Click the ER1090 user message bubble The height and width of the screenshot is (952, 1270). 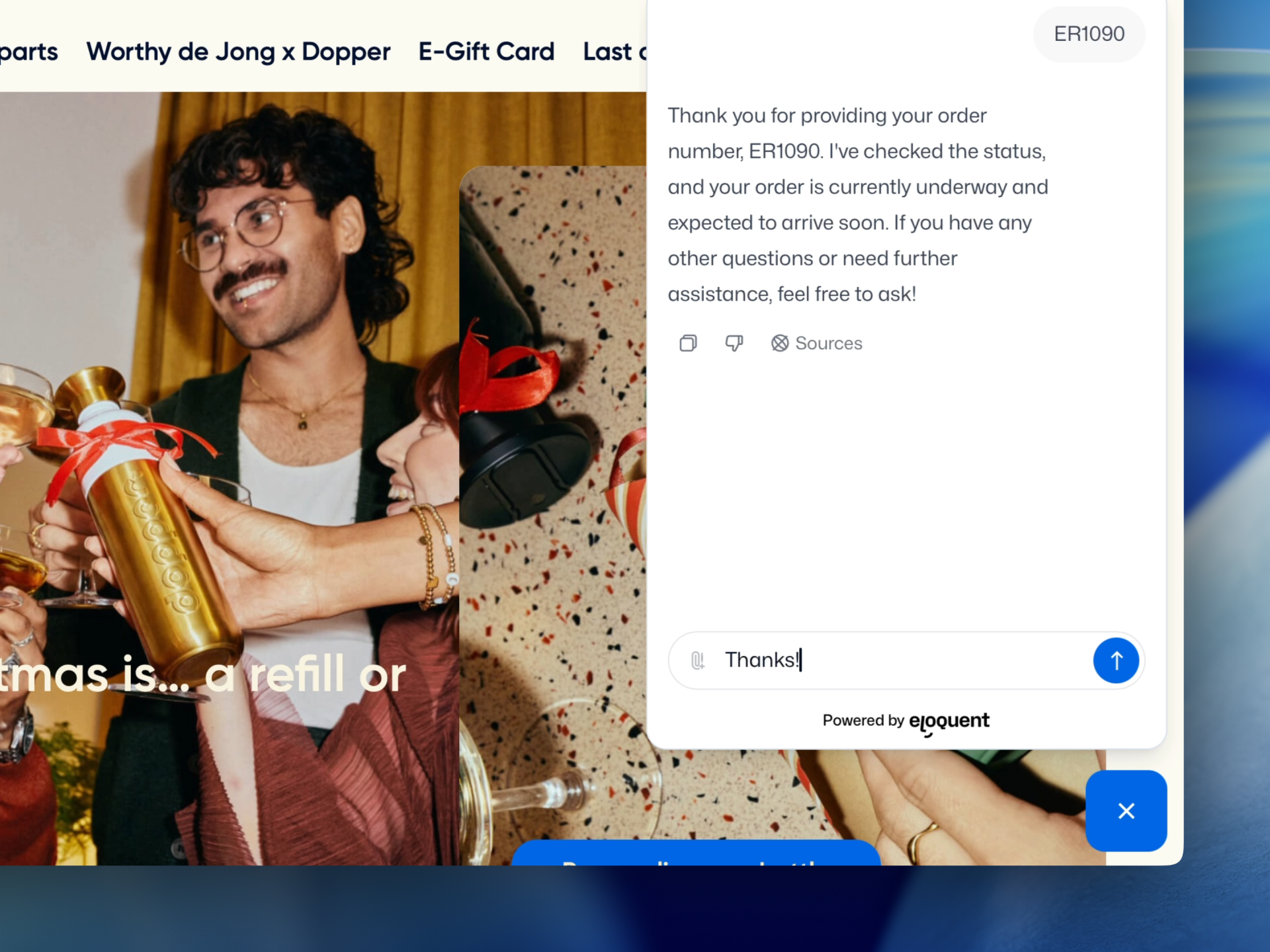coord(1089,34)
